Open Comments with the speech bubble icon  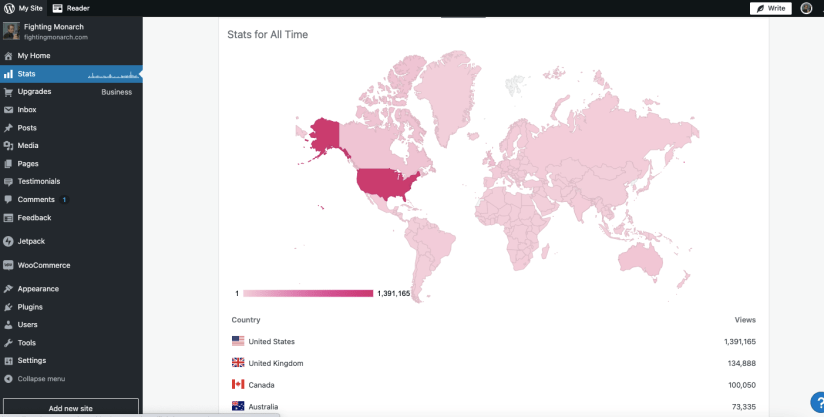8,200
